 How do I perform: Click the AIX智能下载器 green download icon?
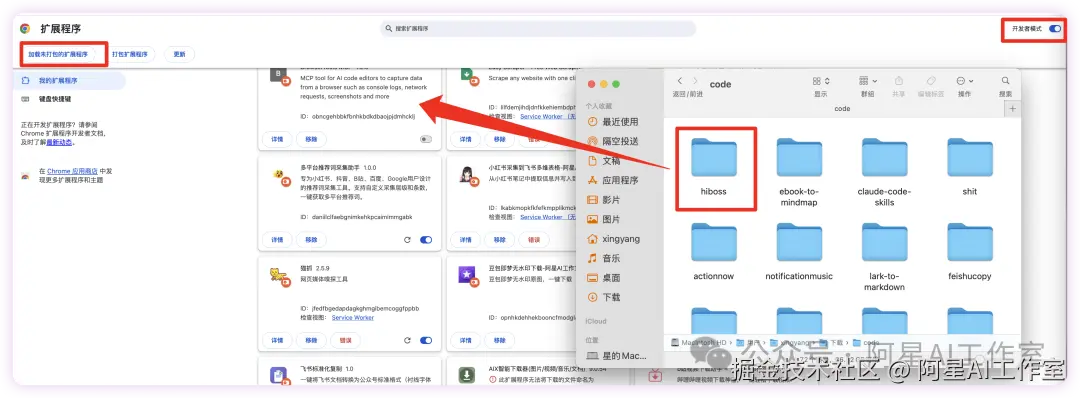[x=467, y=375]
